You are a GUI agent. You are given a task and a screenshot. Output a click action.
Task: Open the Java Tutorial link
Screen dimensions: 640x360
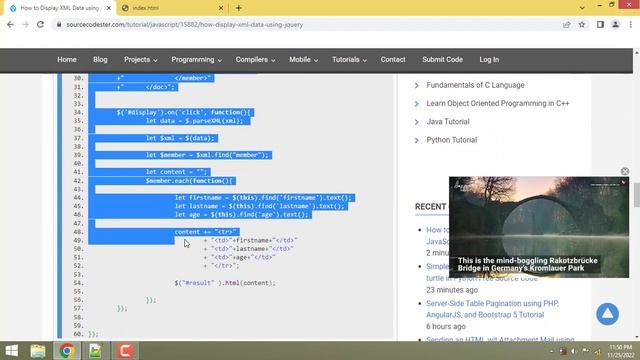tap(448, 122)
